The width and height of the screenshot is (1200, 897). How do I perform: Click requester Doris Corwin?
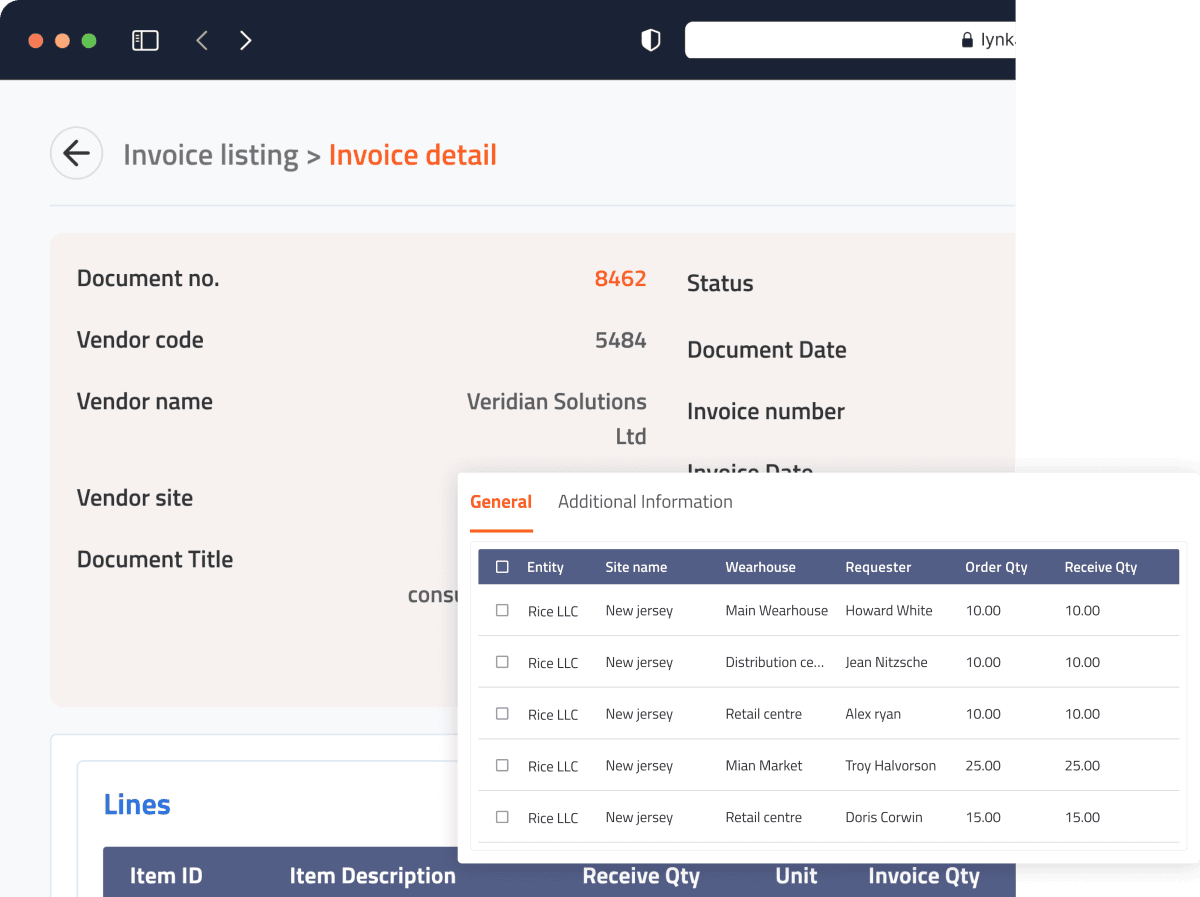click(x=884, y=817)
